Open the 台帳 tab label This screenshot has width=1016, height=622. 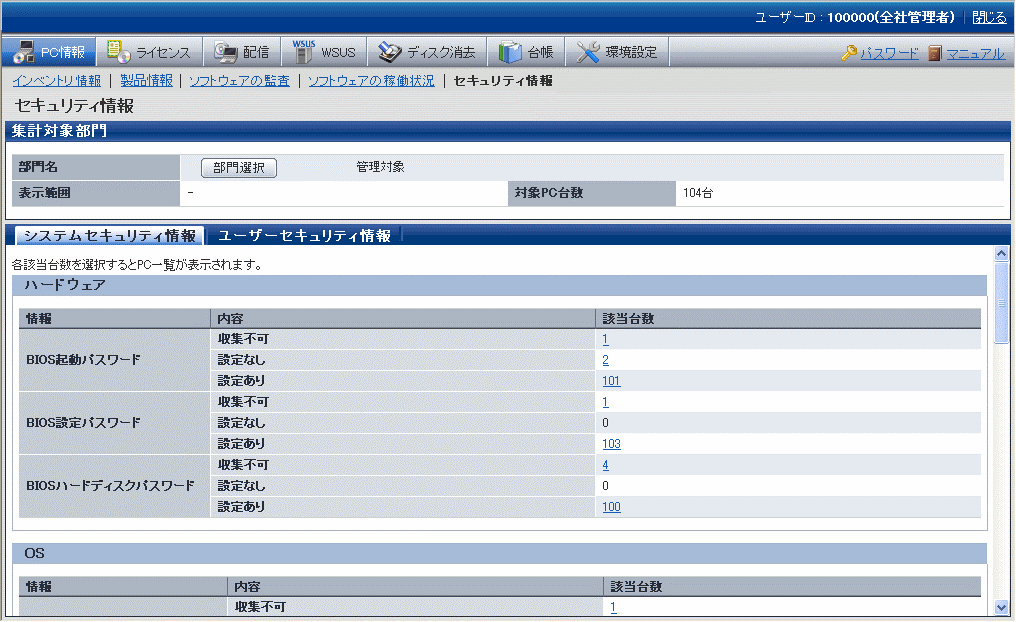click(x=540, y=52)
